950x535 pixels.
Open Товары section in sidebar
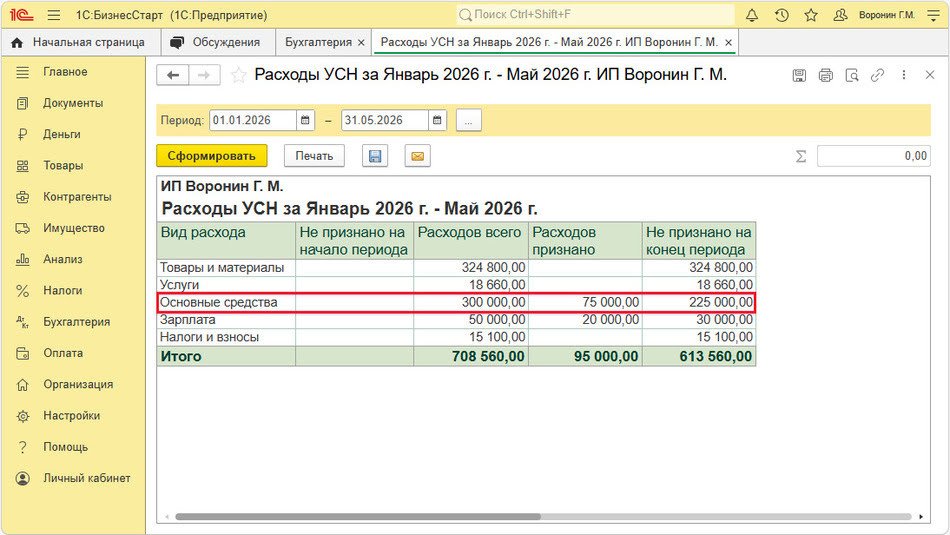63,165
